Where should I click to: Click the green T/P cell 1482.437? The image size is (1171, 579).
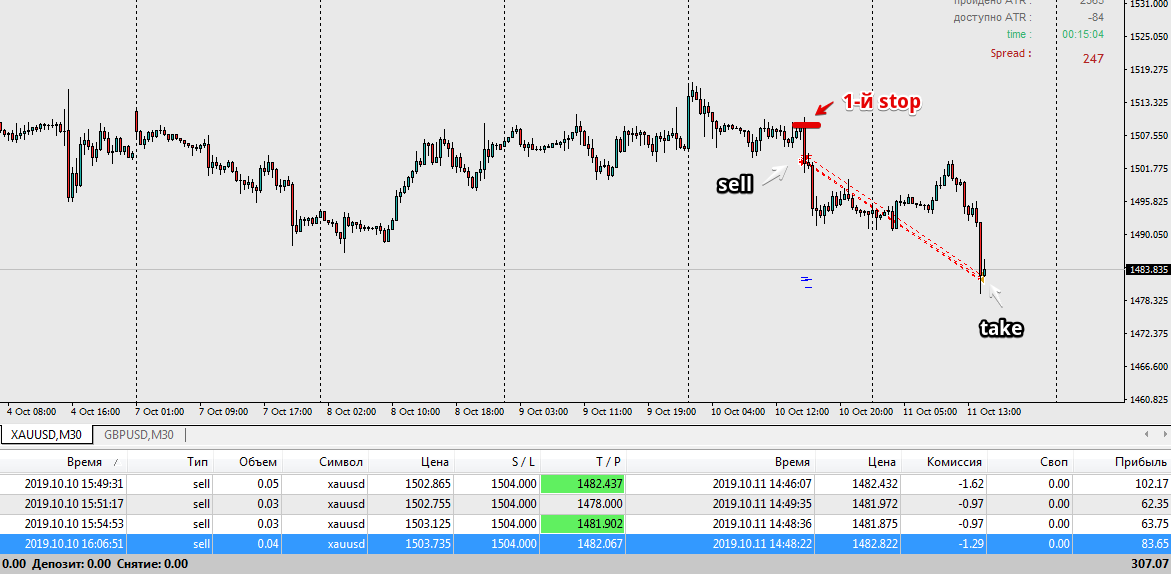pos(583,483)
